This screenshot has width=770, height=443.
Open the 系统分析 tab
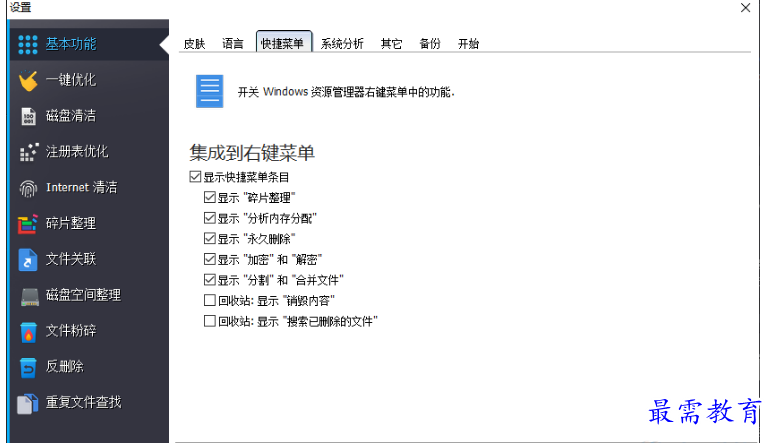point(342,44)
